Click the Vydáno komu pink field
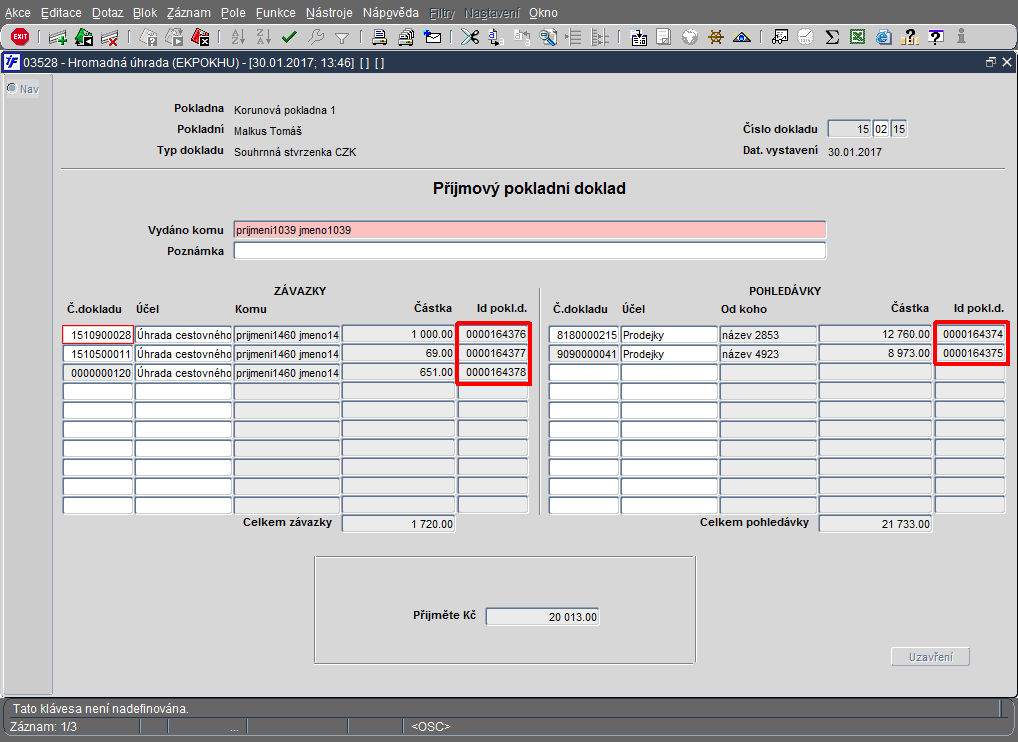 point(529,230)
